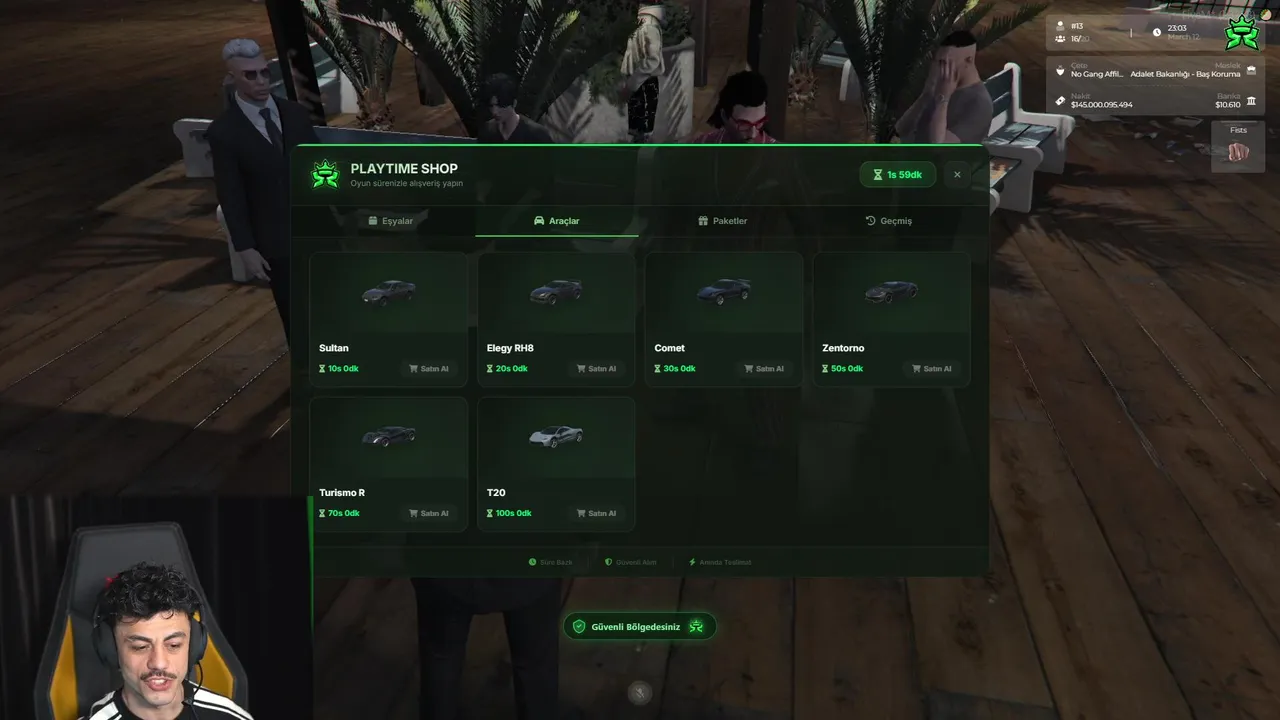
Task: Click the Playtime Shop crown logo
Action: (325, 175)
